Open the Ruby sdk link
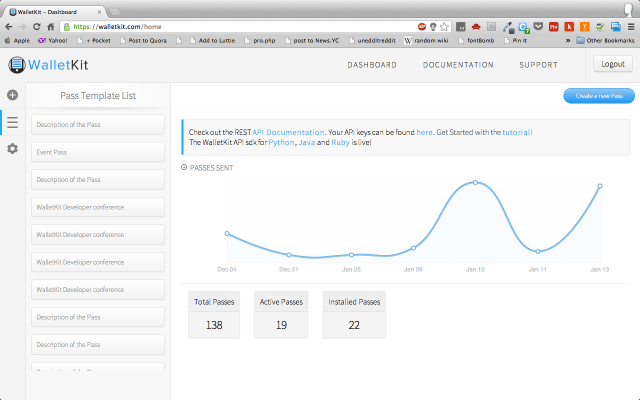The width and height of the screenshot is (640, 400). [x=340, y=142]
